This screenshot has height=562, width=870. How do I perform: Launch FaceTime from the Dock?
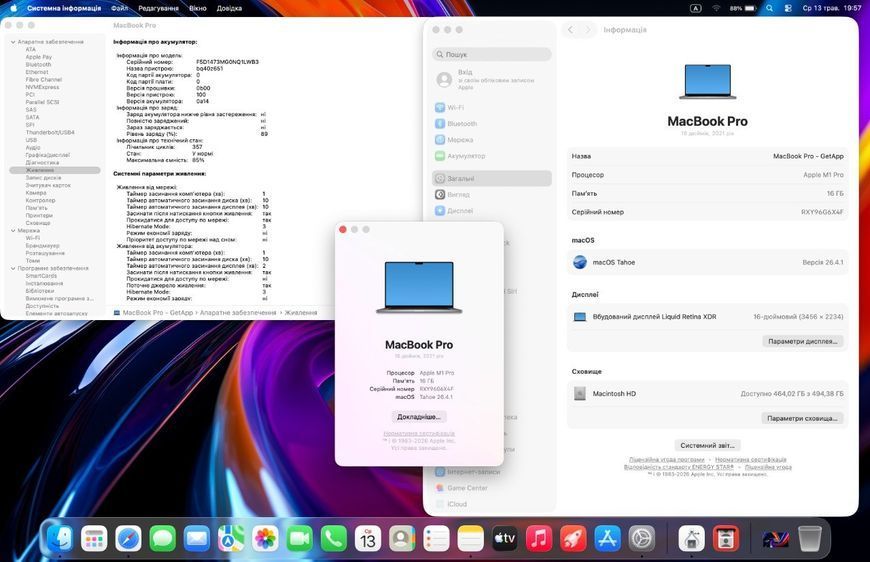coord(300,538)
